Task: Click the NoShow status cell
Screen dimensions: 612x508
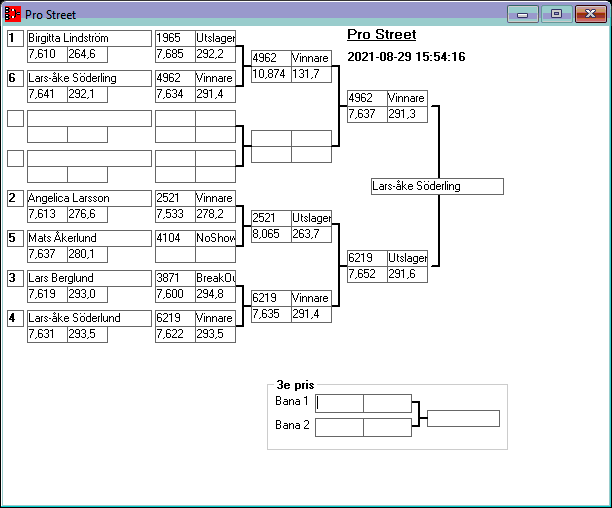Action: pyautogui.click(x=215, y=238)
